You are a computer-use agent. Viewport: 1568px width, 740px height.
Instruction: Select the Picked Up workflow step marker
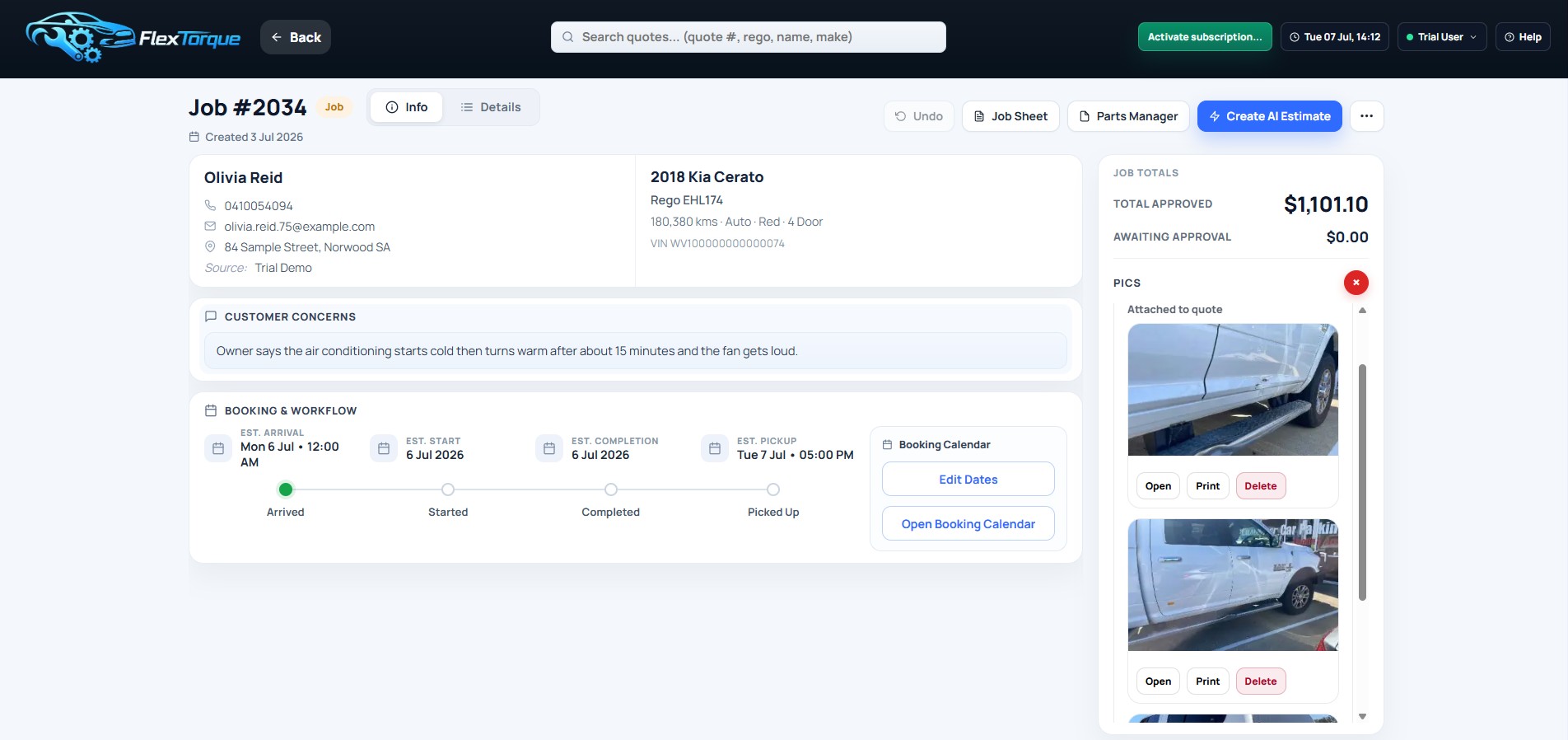(773, 489)
